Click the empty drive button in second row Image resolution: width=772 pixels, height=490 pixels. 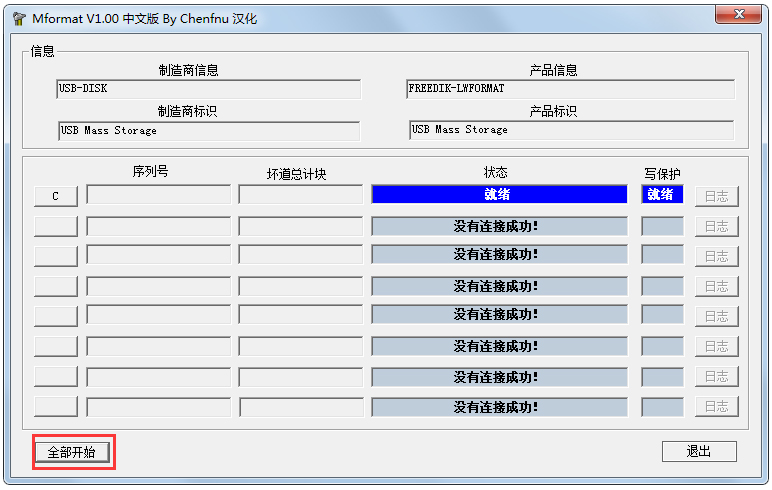click(55, 226)
